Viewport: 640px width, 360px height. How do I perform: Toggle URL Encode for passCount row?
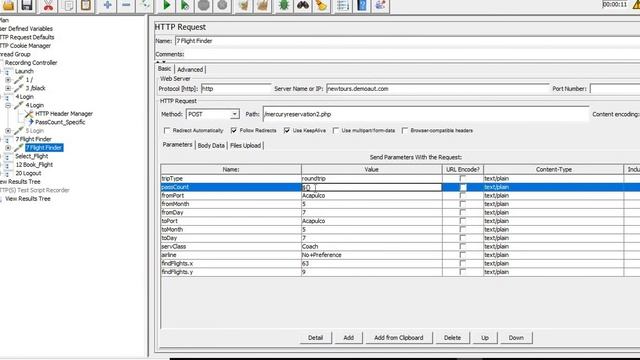(x=463, y=187)
